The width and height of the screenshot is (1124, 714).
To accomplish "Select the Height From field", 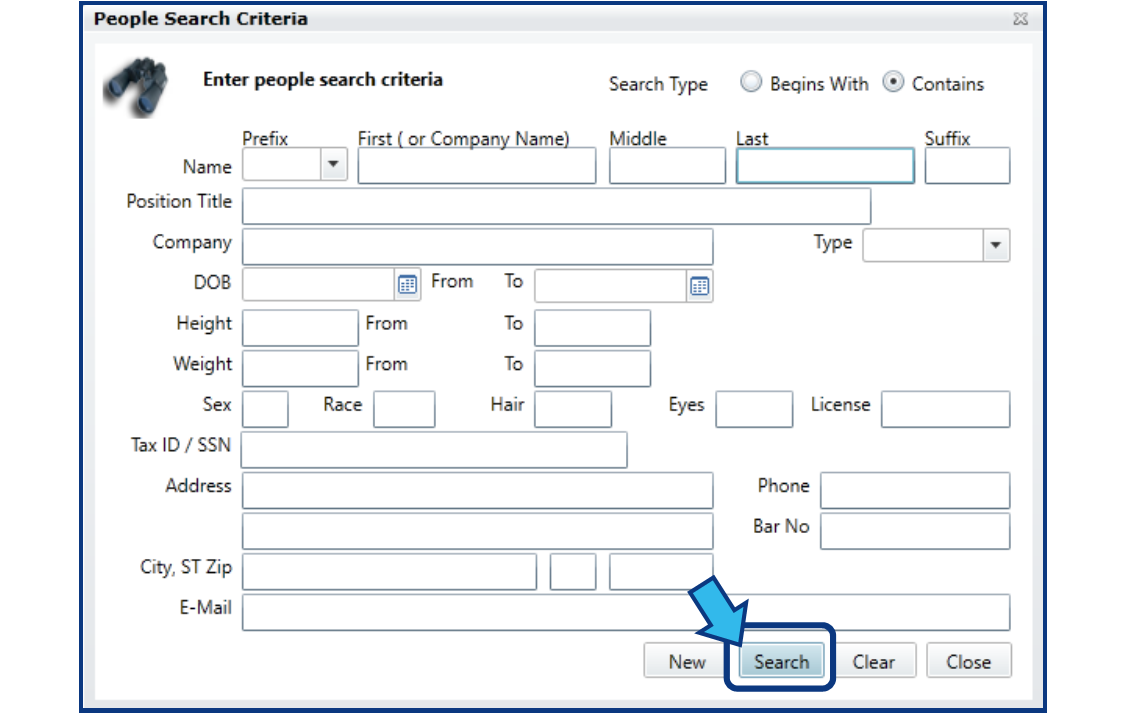I will 300,328.
